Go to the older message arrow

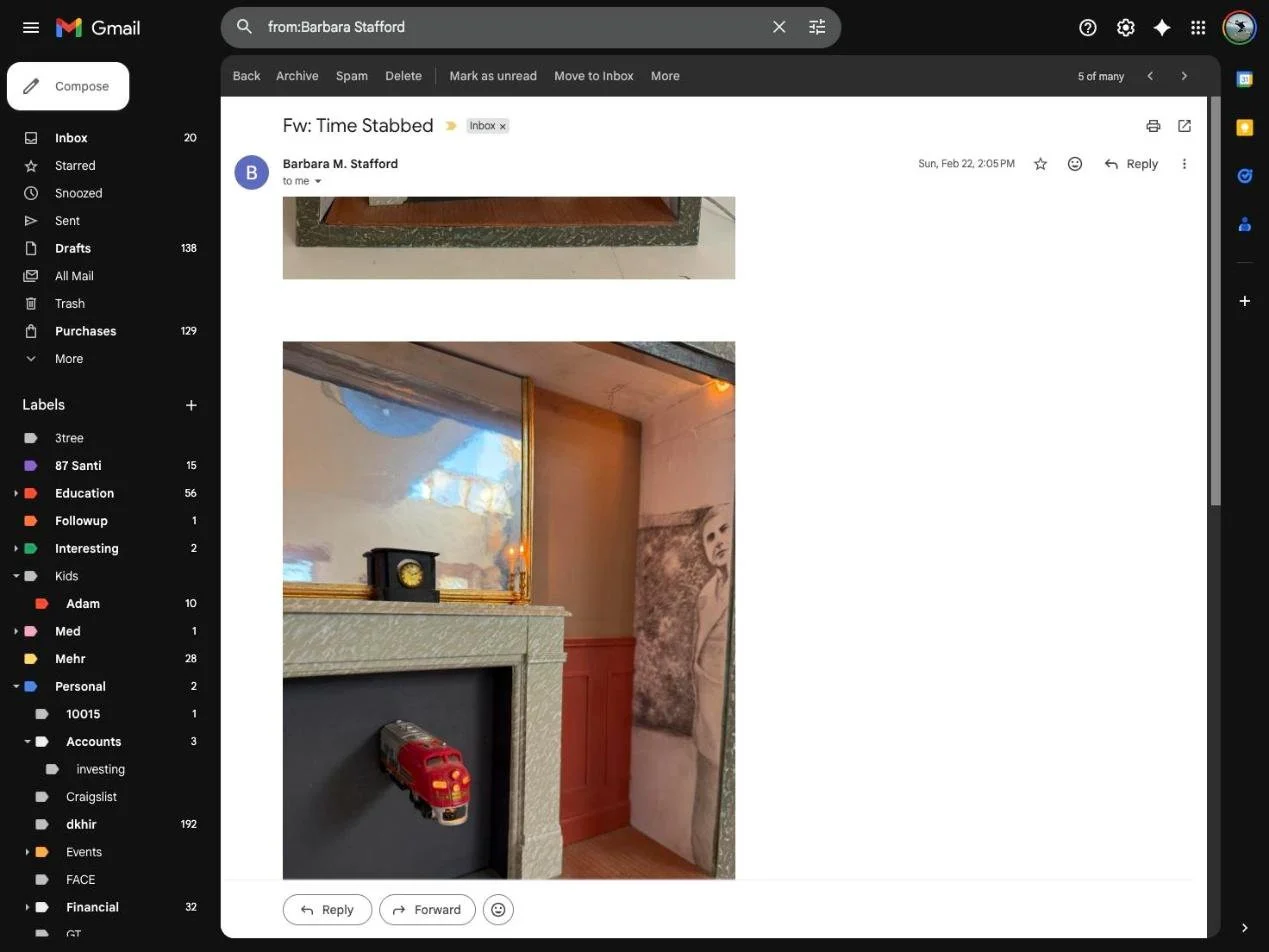click(x=1185, y=76)
